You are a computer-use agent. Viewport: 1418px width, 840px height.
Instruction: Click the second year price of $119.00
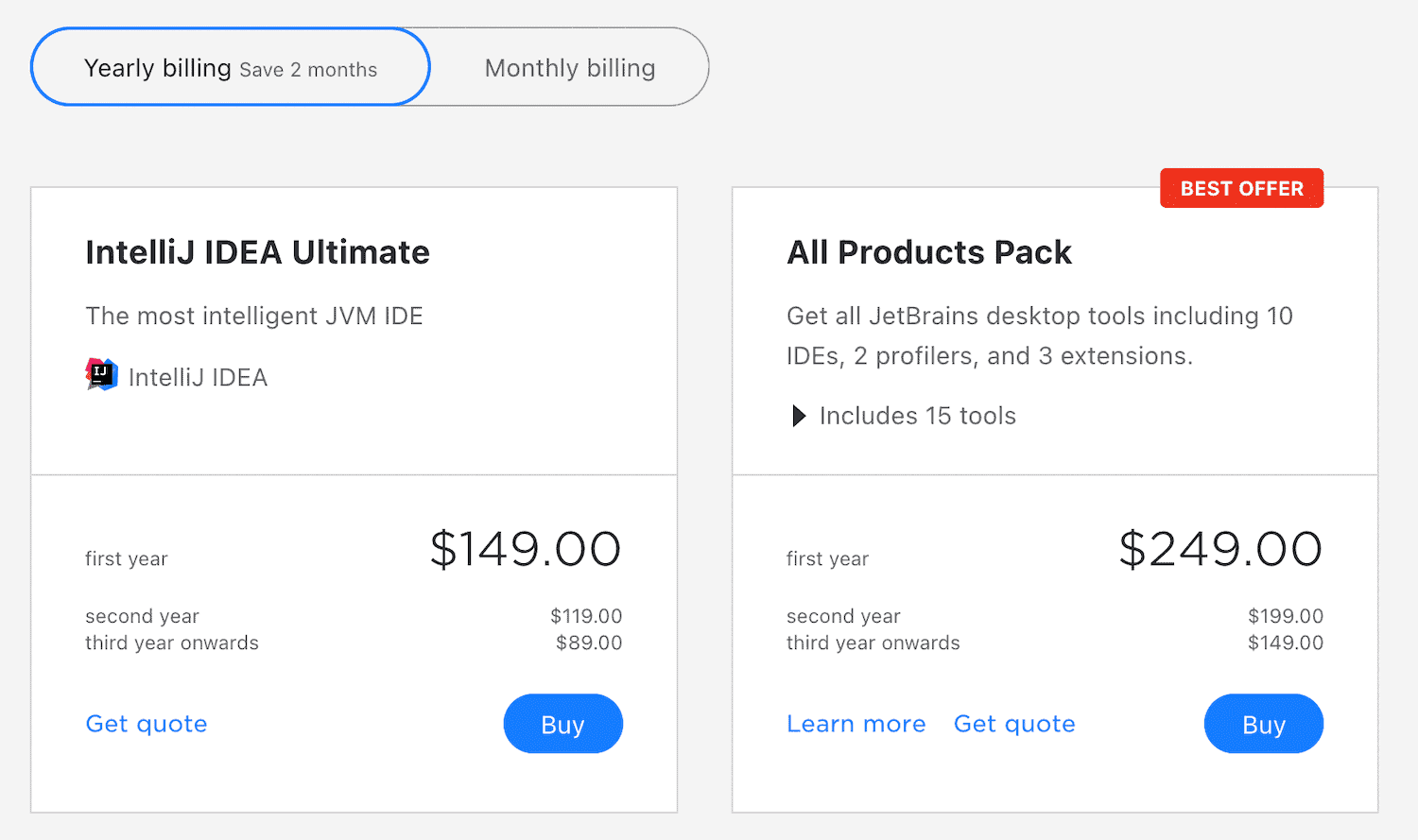coord(586,616)
